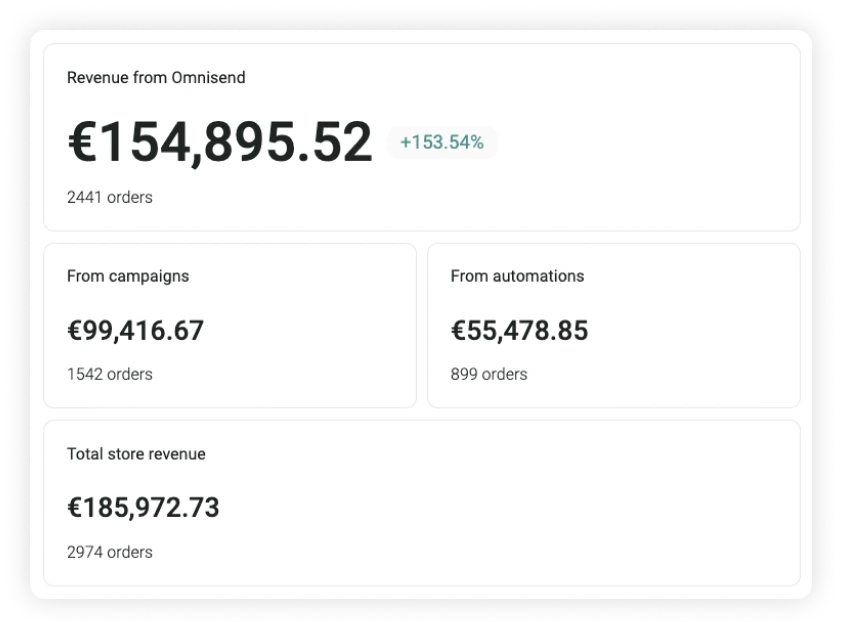
Task: Click the From automations heading
Action: [517, 276]
